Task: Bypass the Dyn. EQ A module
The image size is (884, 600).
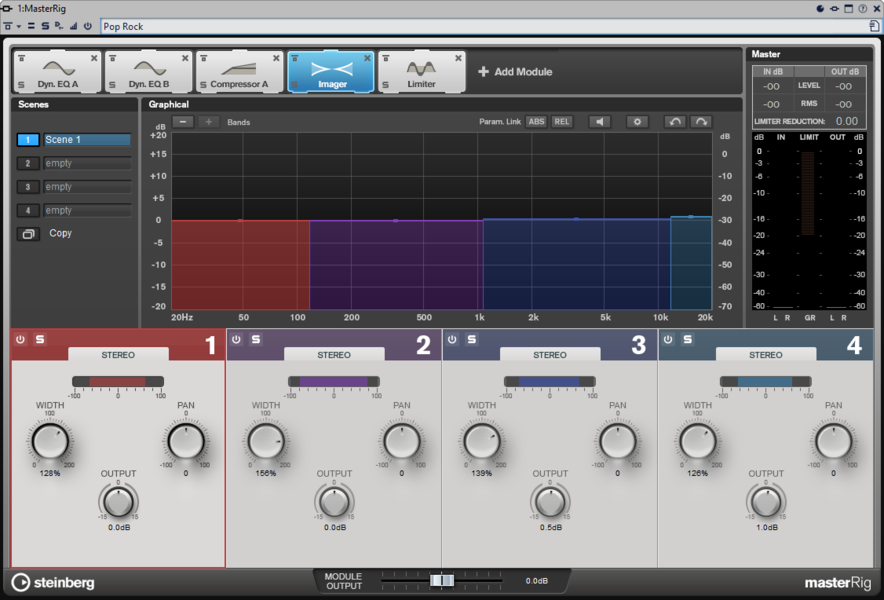Action: click(21, 58)
